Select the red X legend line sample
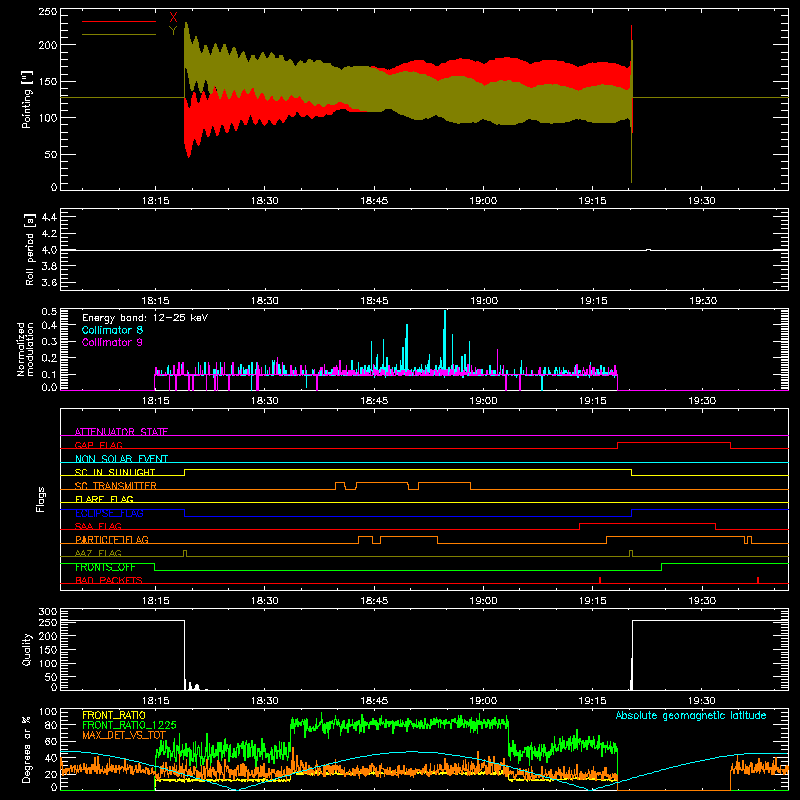The image size is (800, 800). [x=119, y=21]
